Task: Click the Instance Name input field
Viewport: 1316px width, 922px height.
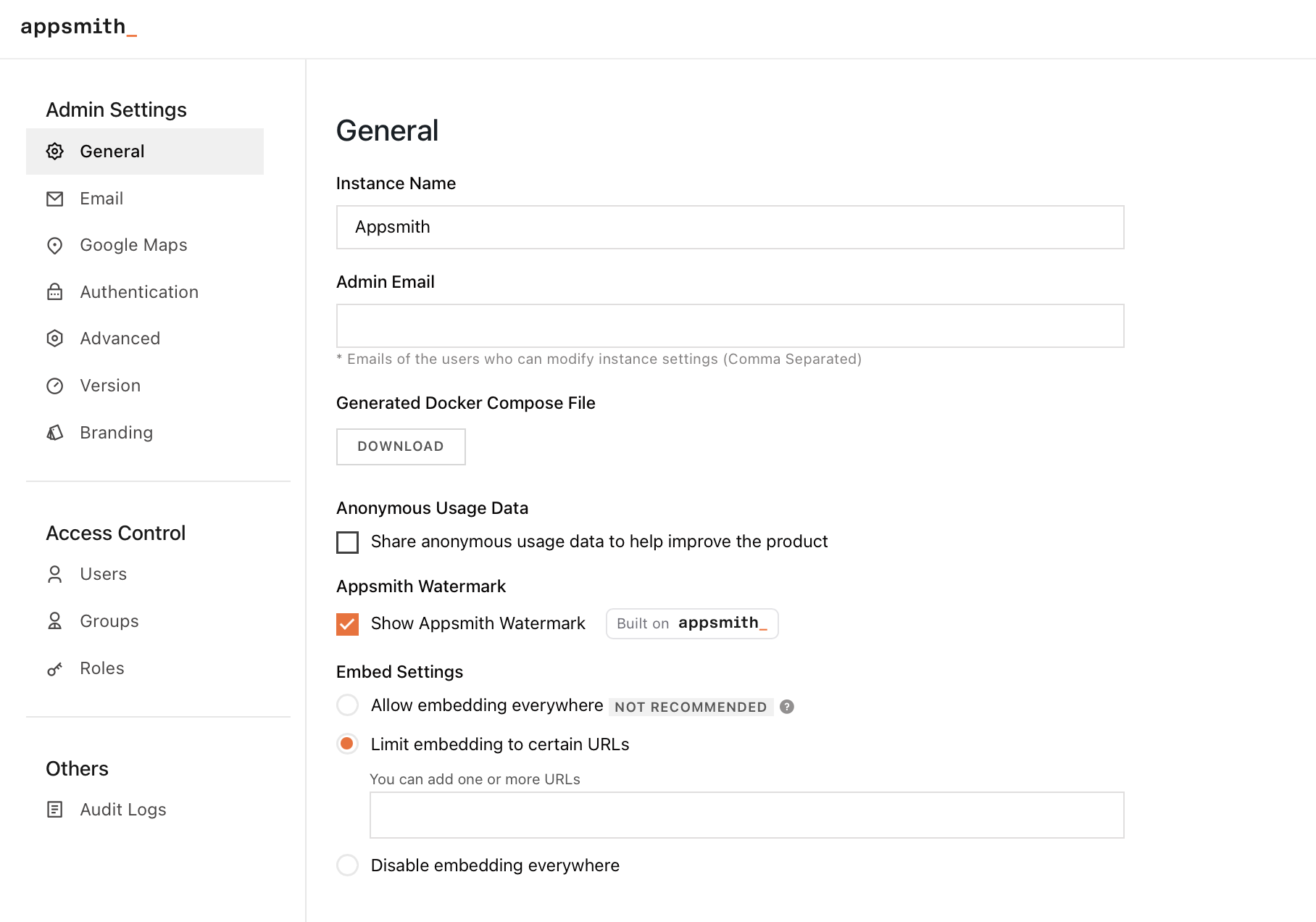Action: [x=730, y=228]
